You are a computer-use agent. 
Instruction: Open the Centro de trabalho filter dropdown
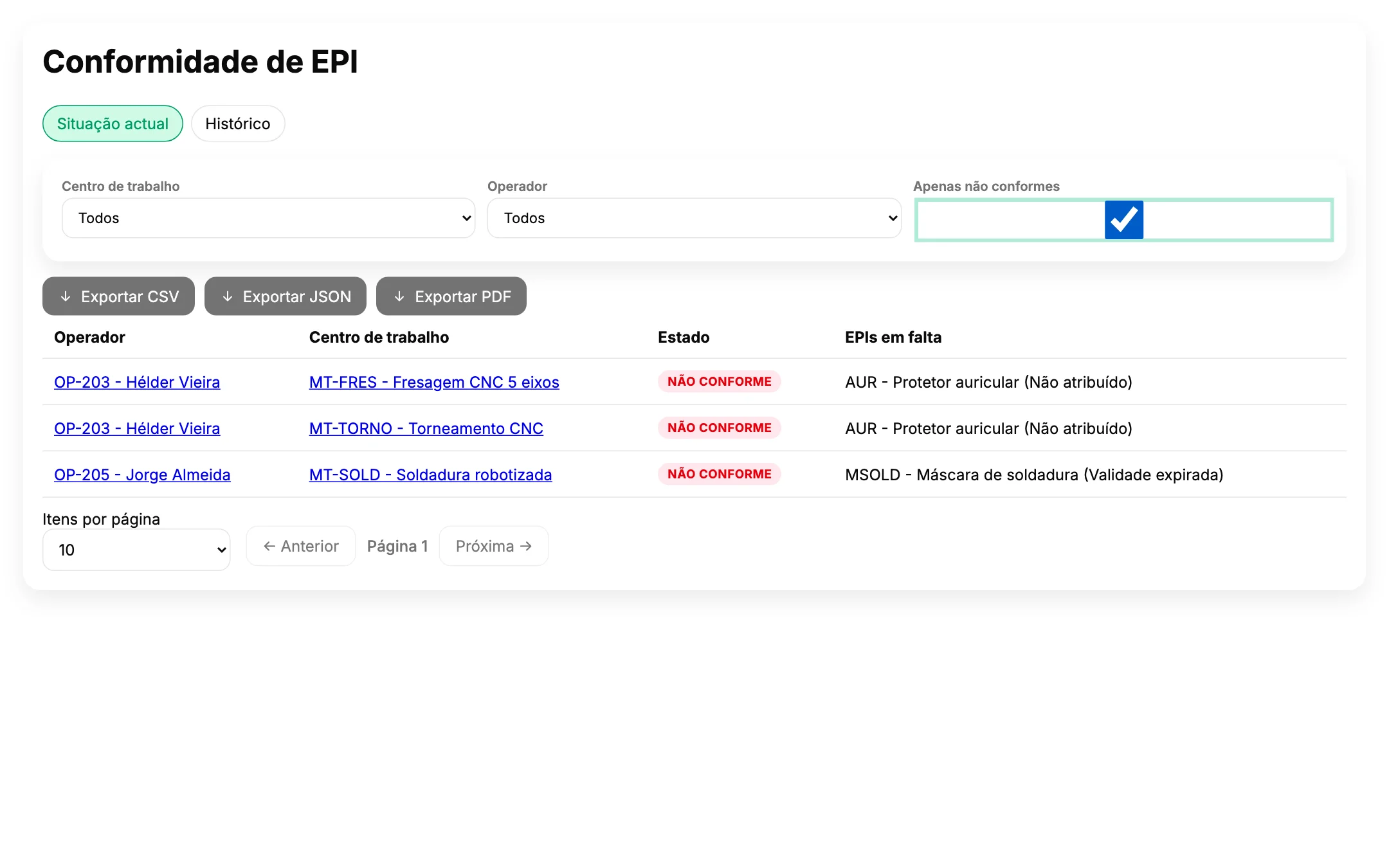[x=268, y=218]
